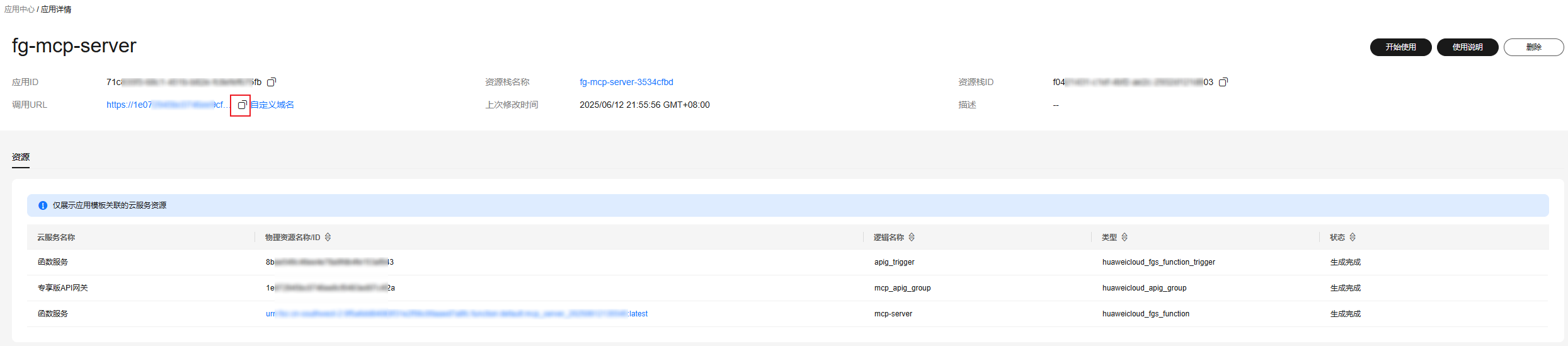The width and height of the screenshot is (1568, 346).
Task: Select the apig_trigger row entry
Action: (894, 262)
